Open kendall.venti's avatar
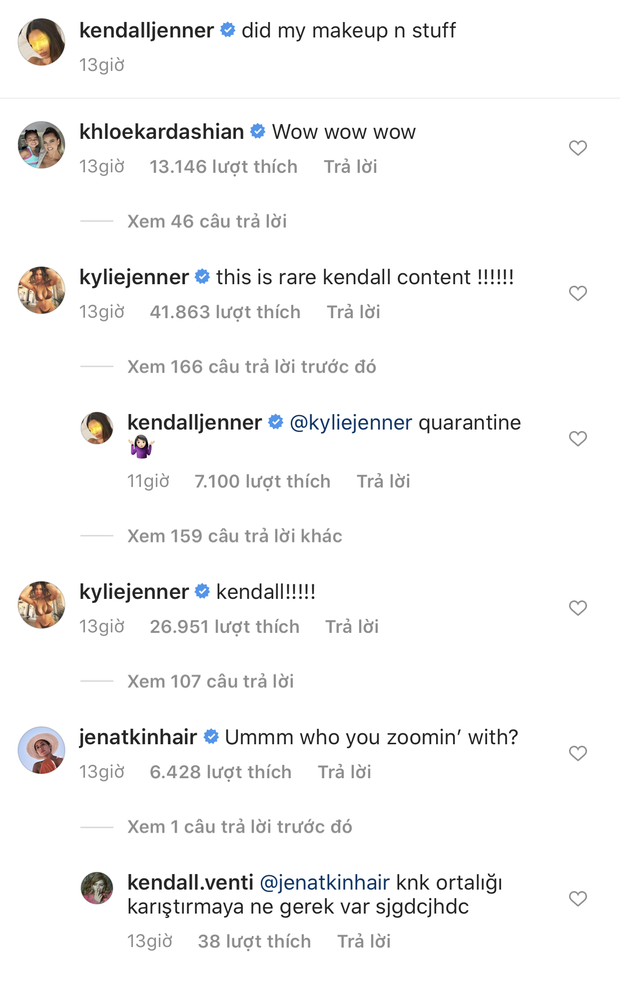Image resolution: width=620 pixels, height=987 pixels. point(97,888)
